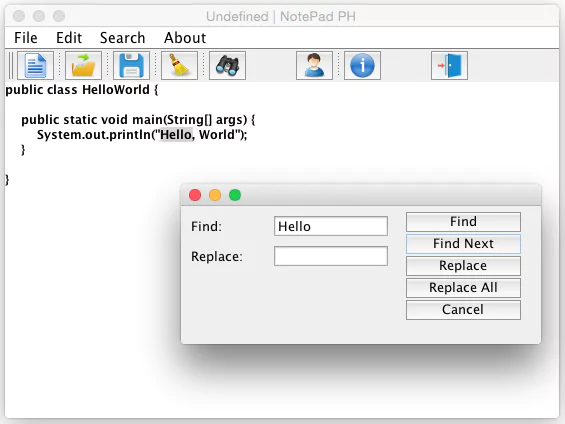Click the empty Replace input field
Image resolution: width=565 pixels, height=424 pixels.
[331, 256]
